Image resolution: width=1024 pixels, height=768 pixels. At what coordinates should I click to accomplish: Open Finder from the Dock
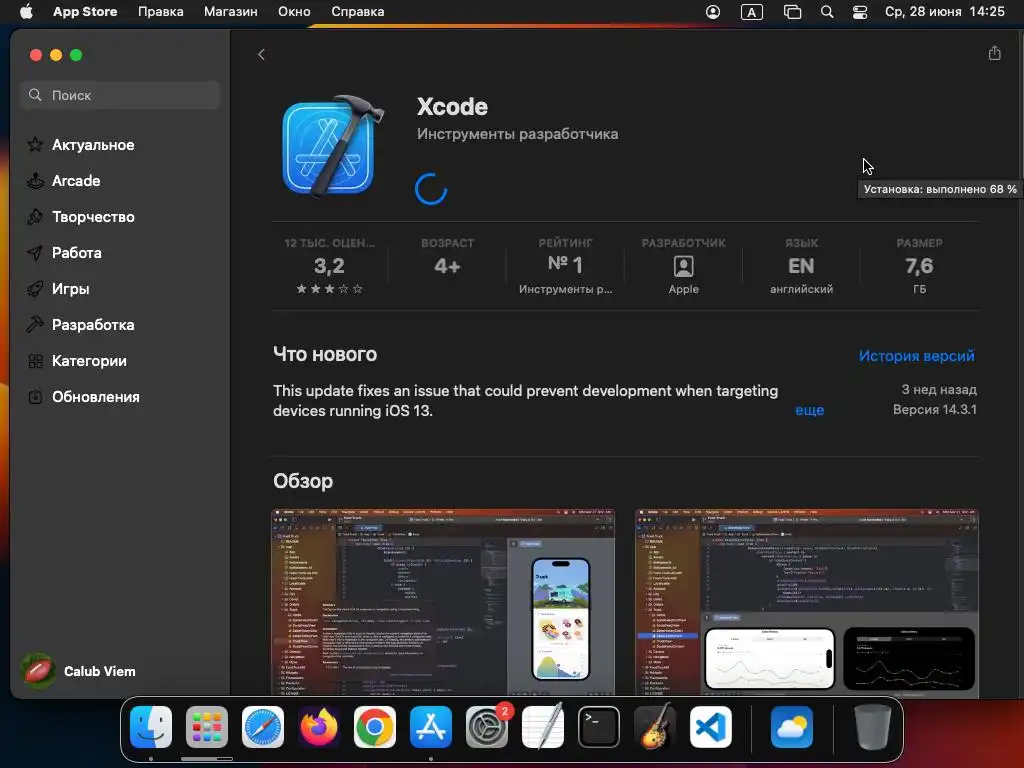point(151,727)
